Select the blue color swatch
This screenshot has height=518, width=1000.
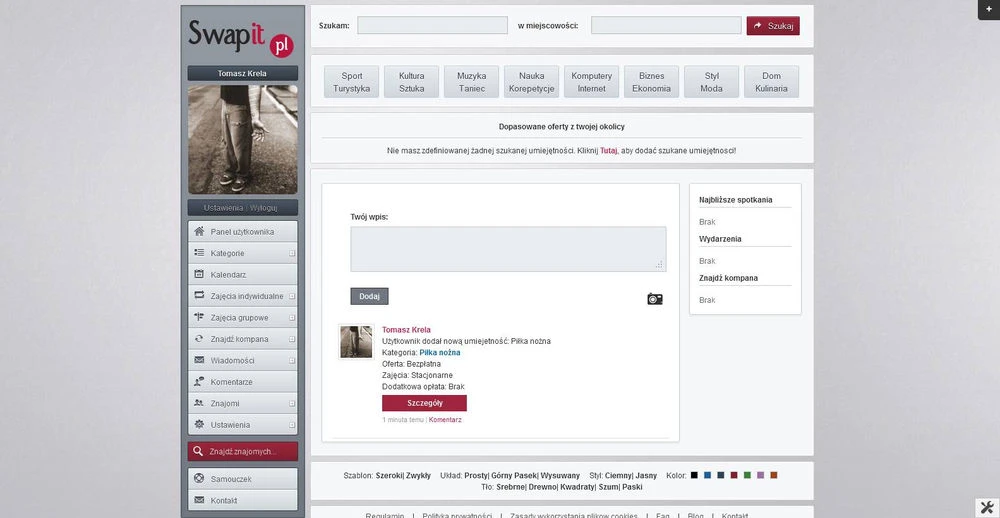tap(707, 475)
